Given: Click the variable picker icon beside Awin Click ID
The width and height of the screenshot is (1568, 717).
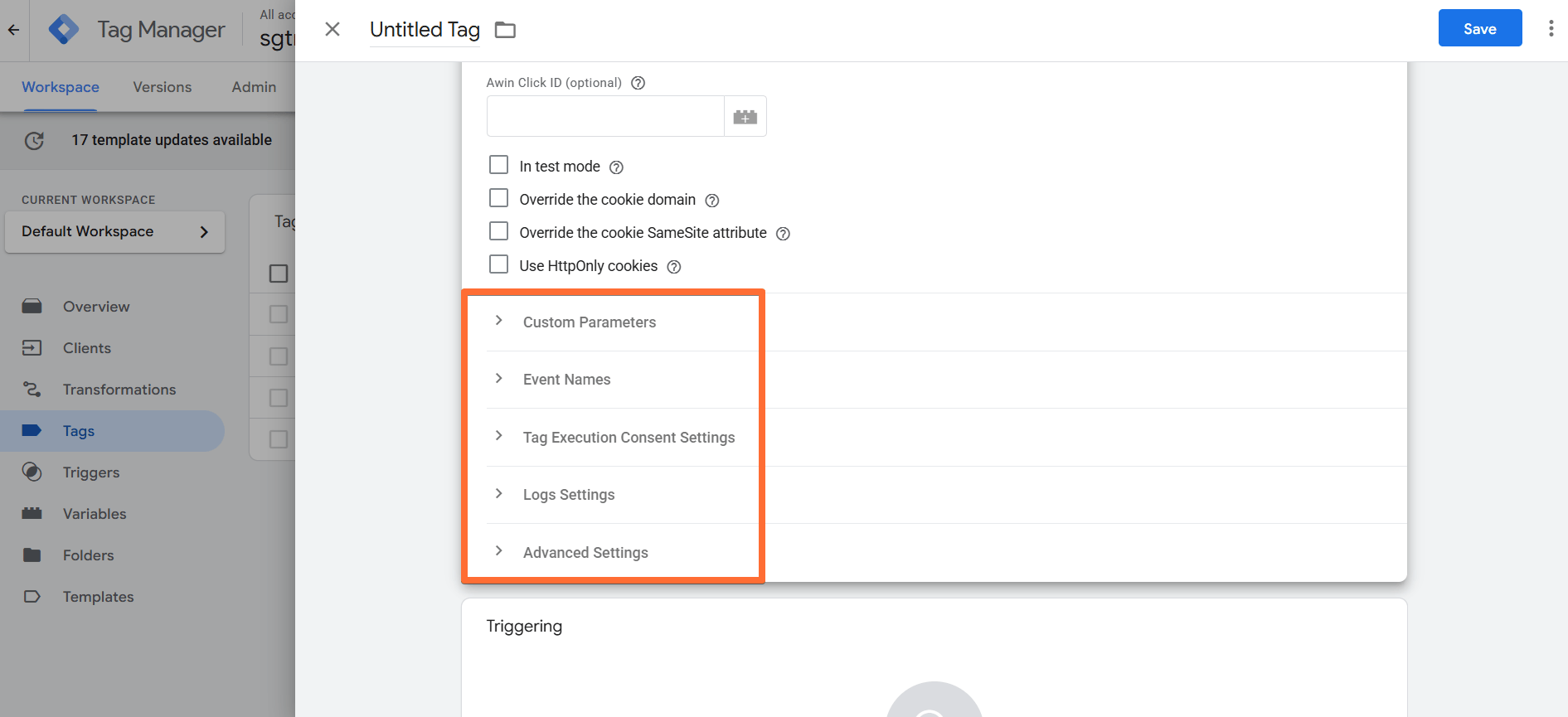Looking at the screenshot, I should tap(745, 117).
